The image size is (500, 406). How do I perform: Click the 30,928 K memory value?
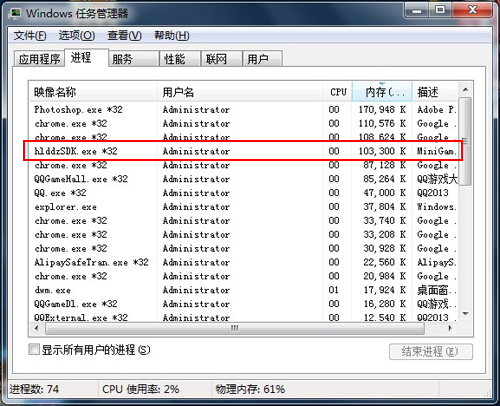(384, 249)
